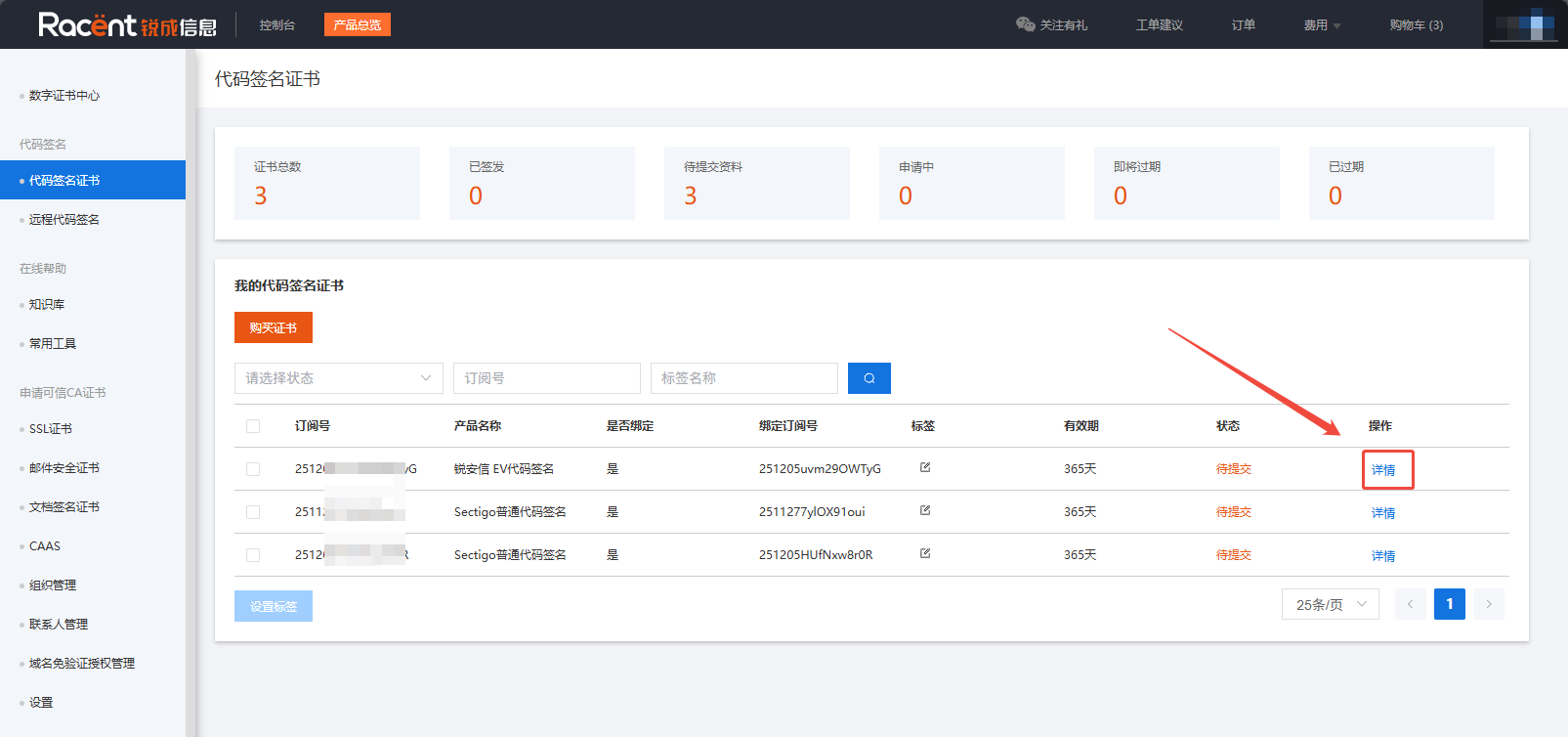Expand the 25条/页 page size dropdown
1568x737 pixels.
pos(1330,604)
